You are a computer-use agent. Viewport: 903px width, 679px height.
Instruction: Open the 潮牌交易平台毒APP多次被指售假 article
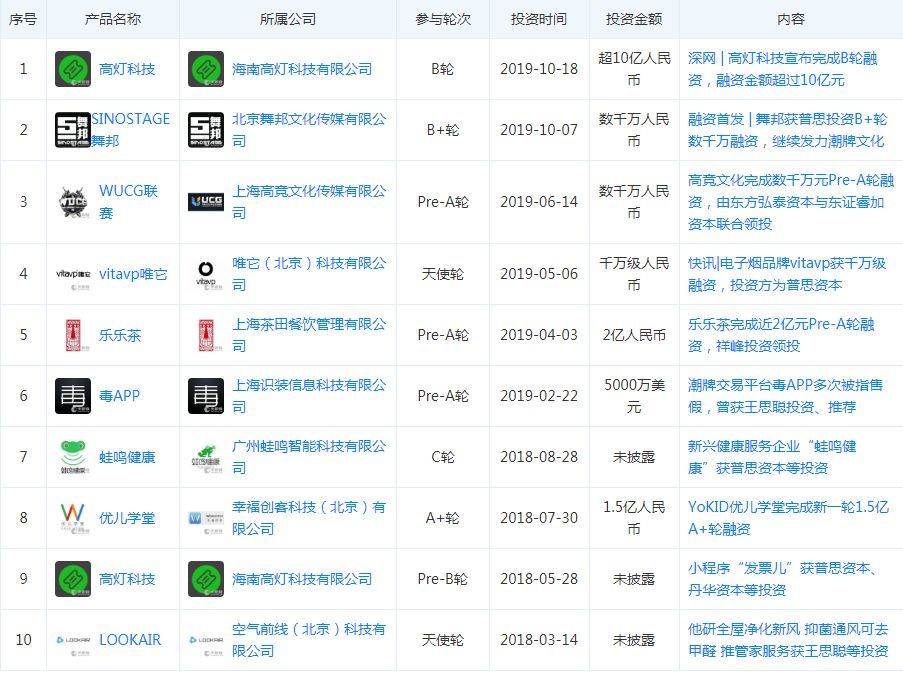[x=785, y=396]
